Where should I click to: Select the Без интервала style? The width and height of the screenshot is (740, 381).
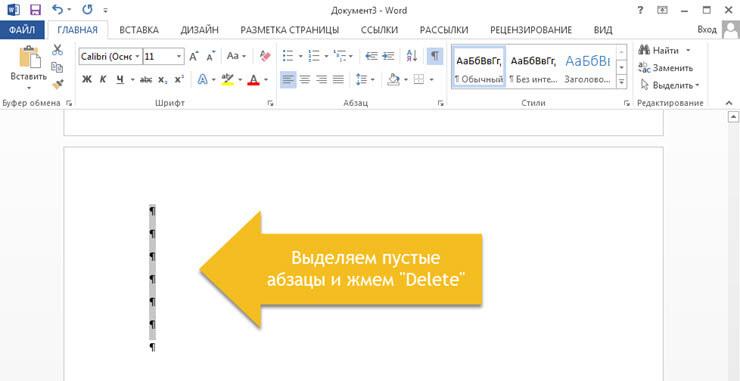pos(533,67)
